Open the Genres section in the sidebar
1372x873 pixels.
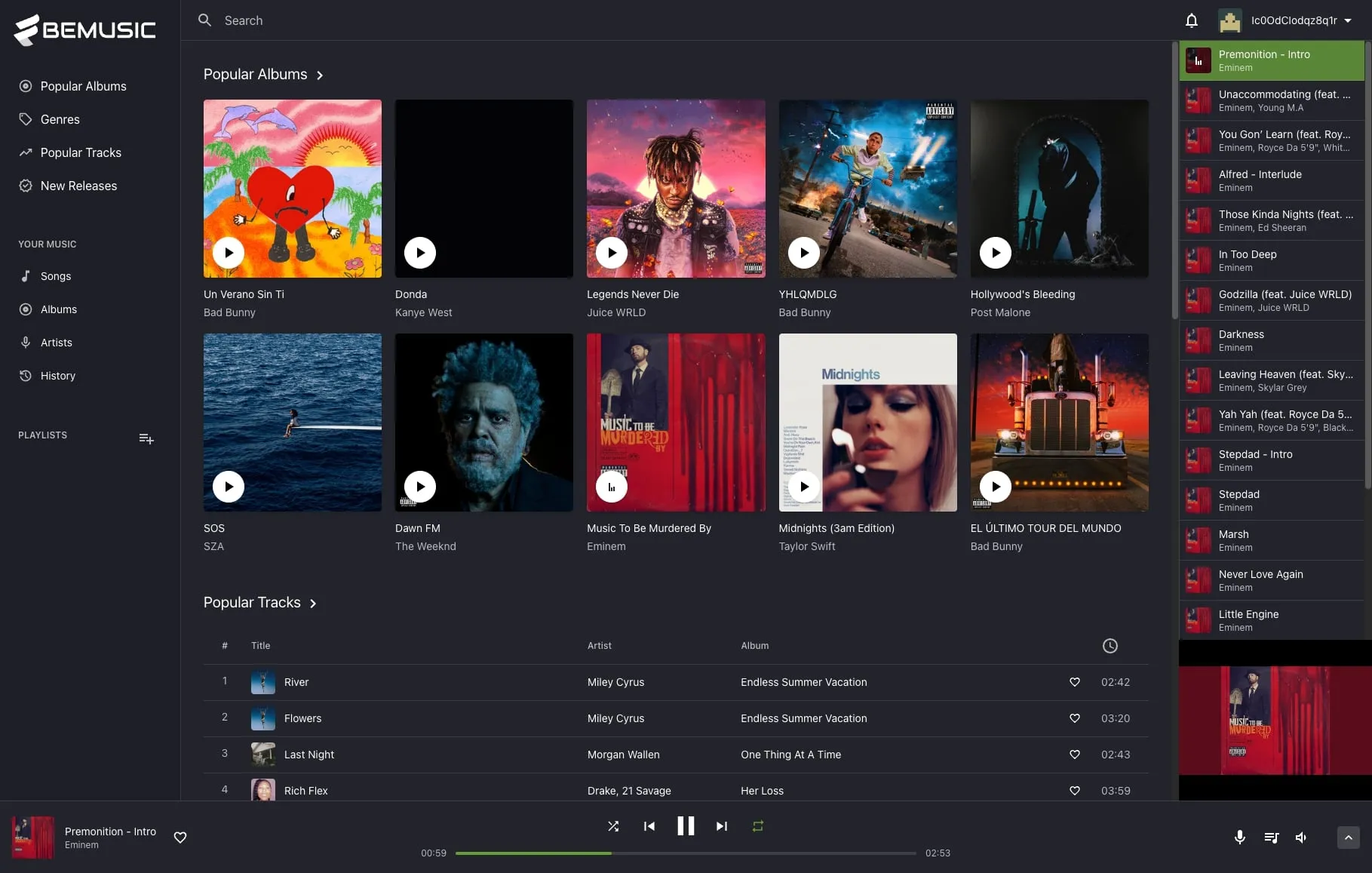point(60,119)
